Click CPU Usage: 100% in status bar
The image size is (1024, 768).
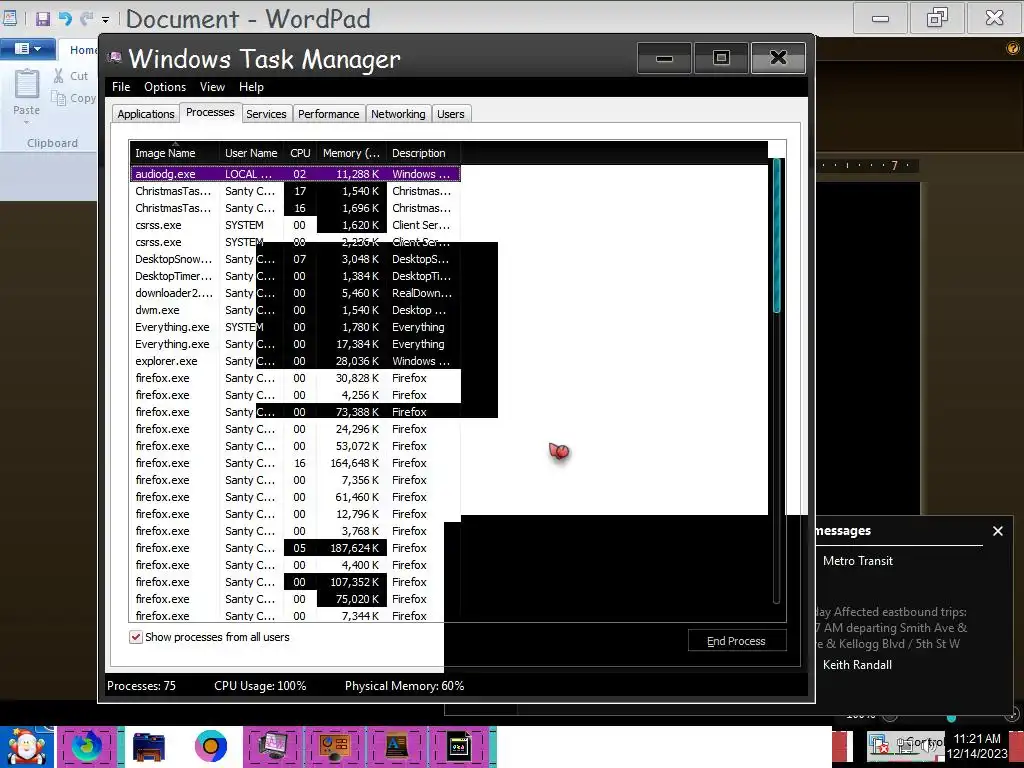(x=260, y=686)
